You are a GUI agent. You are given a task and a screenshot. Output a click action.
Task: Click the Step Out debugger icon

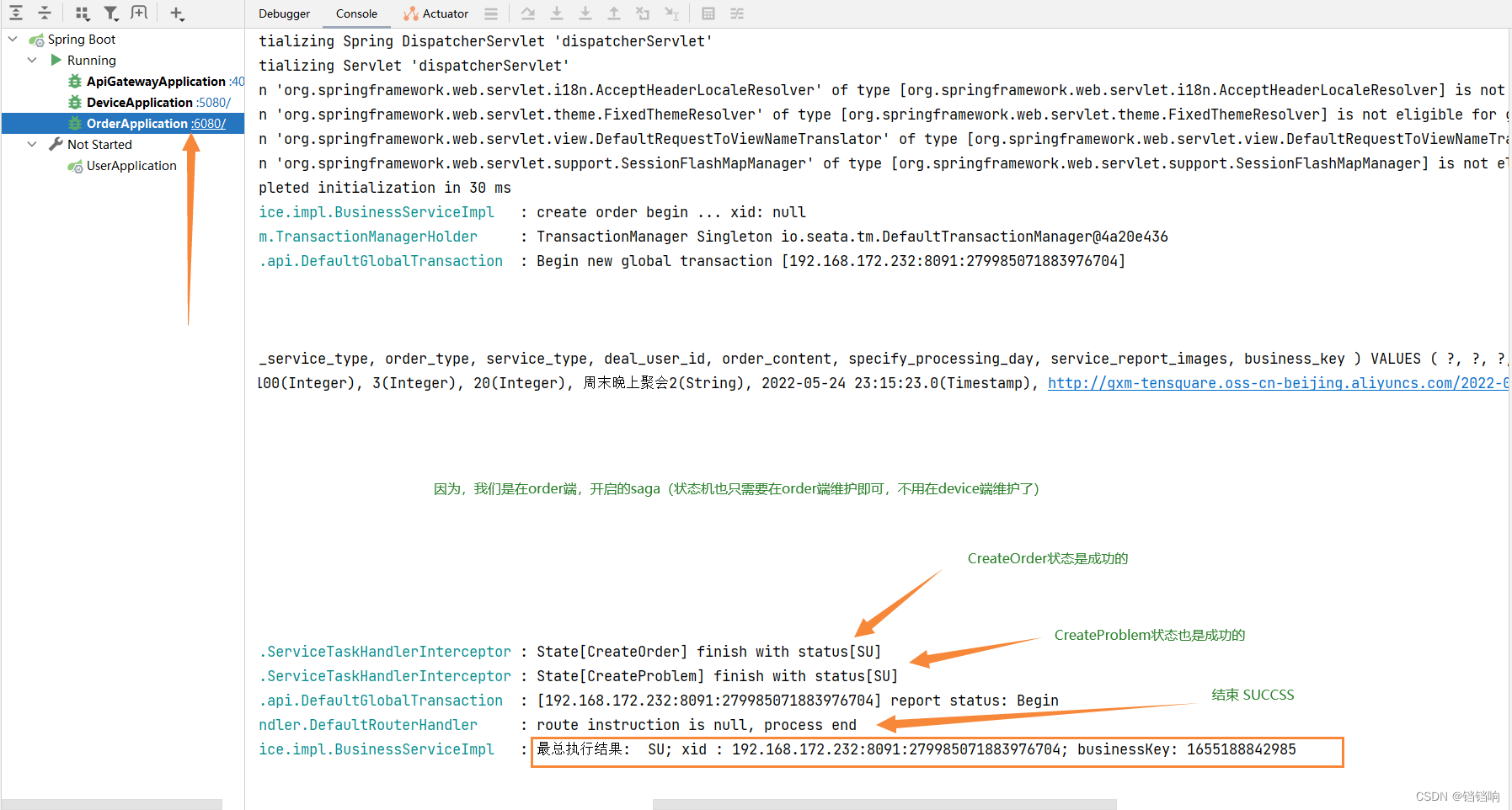coord(614,13)
